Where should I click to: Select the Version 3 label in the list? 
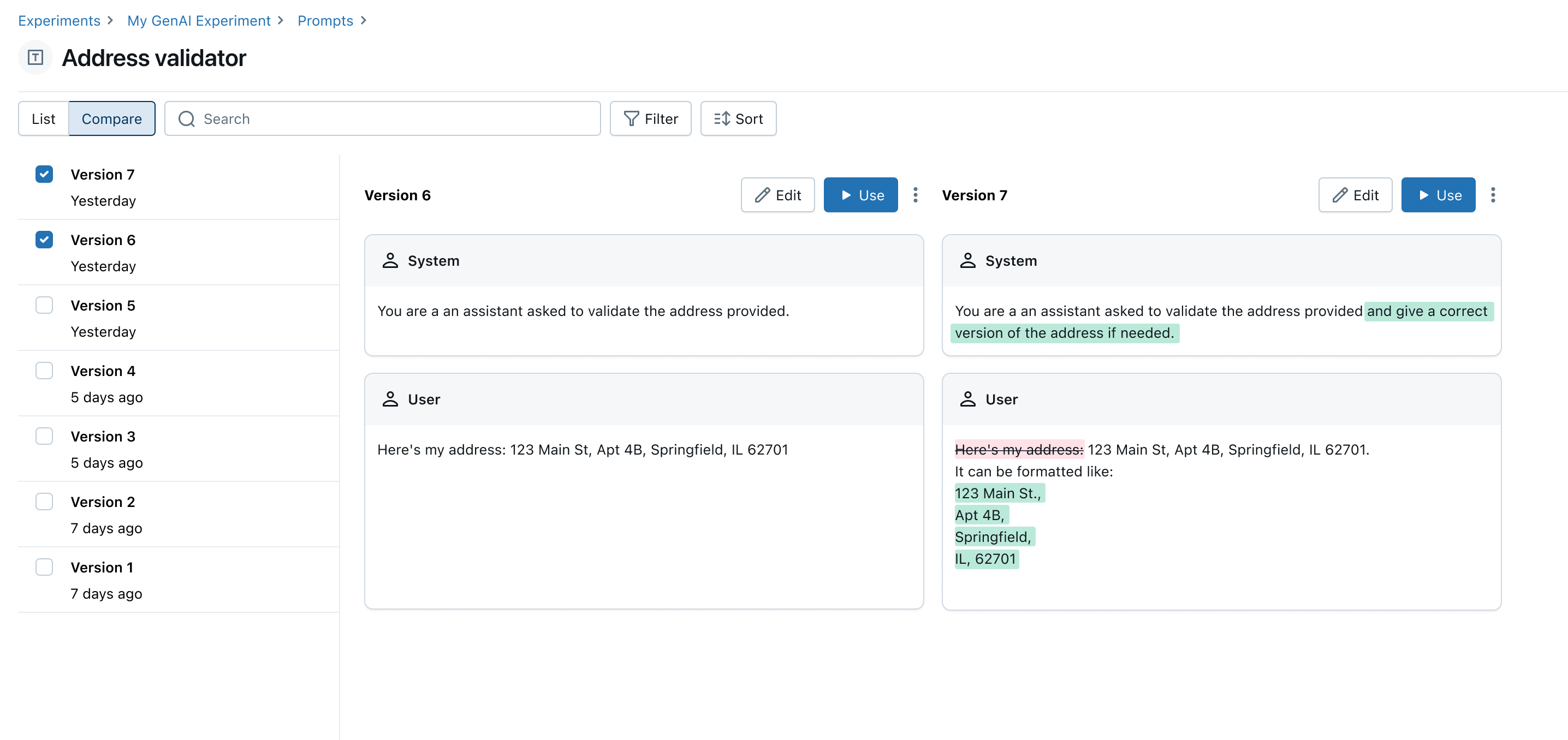point(103,437)
